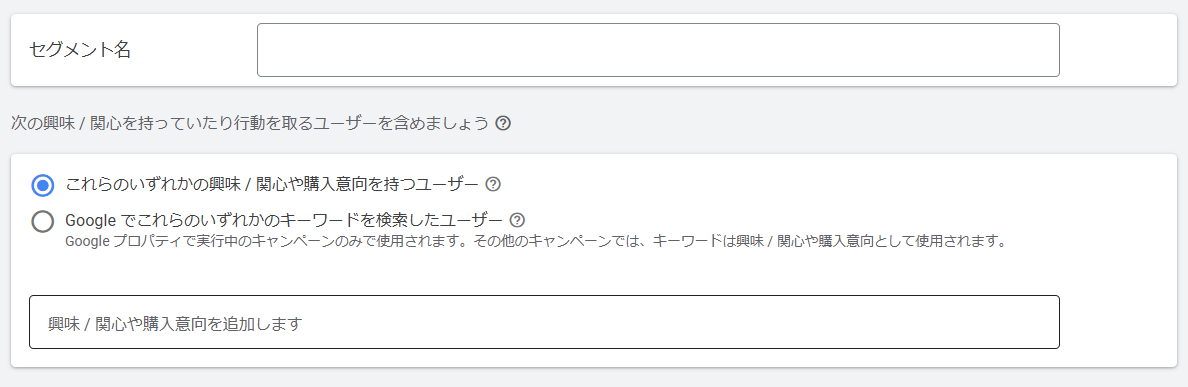Click label text これらのいずれかの興味 / 関心や購入意向を持つユーザー
This screenshot has width=1188, height=387.
point(272,184)
